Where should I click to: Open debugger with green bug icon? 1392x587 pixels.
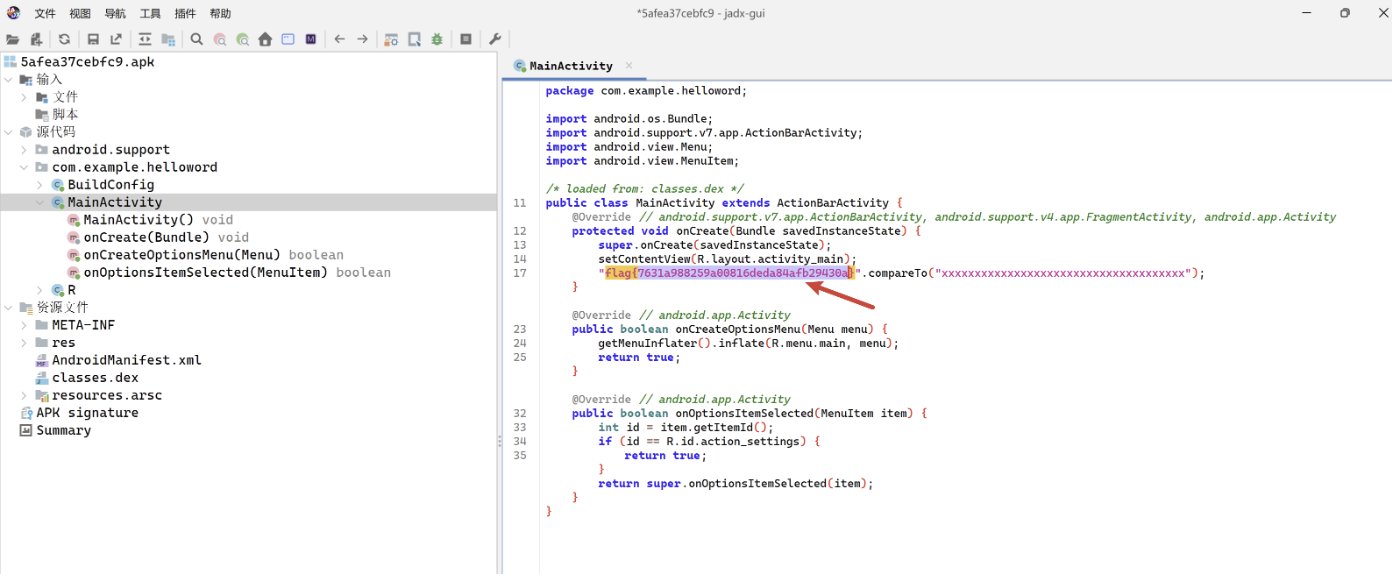[x=437, y=39]
